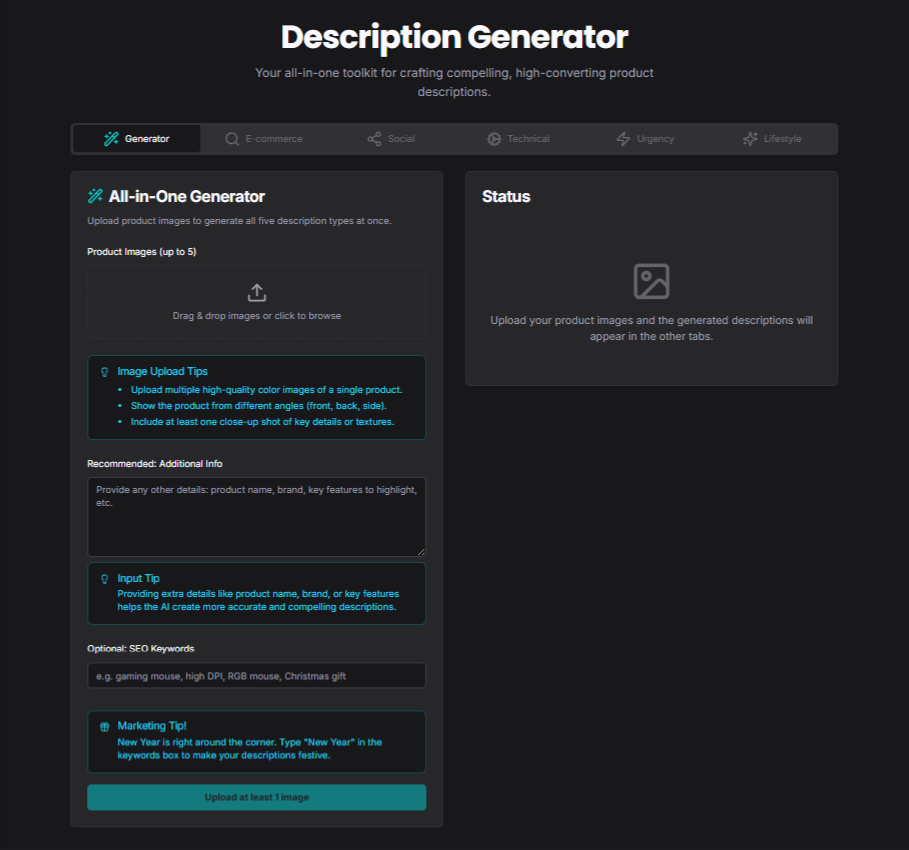Click the drag and drop browse area

pyautogui.click(x=256, y=302)
